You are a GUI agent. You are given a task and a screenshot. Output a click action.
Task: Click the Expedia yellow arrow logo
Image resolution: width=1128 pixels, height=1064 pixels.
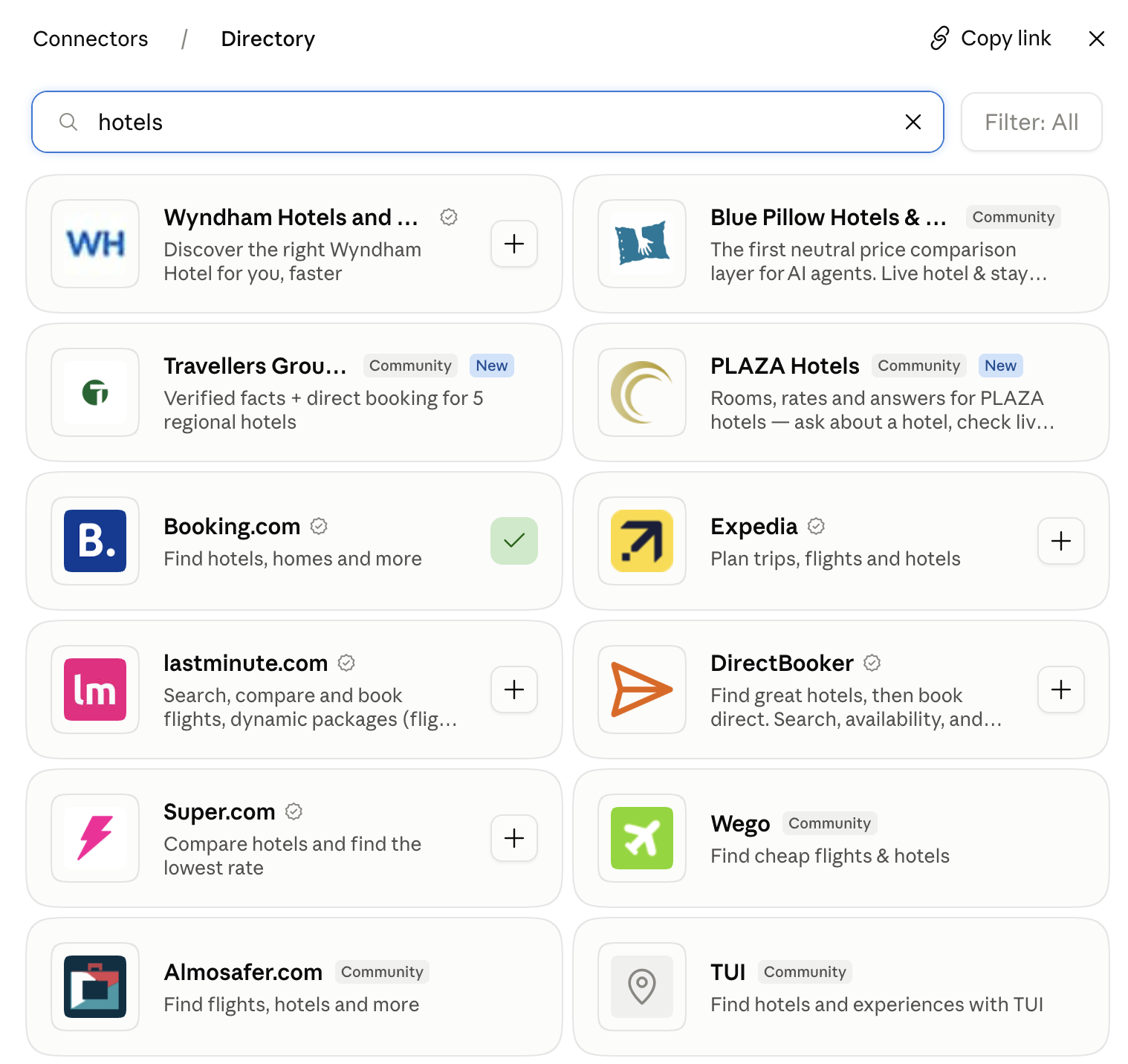642,541
